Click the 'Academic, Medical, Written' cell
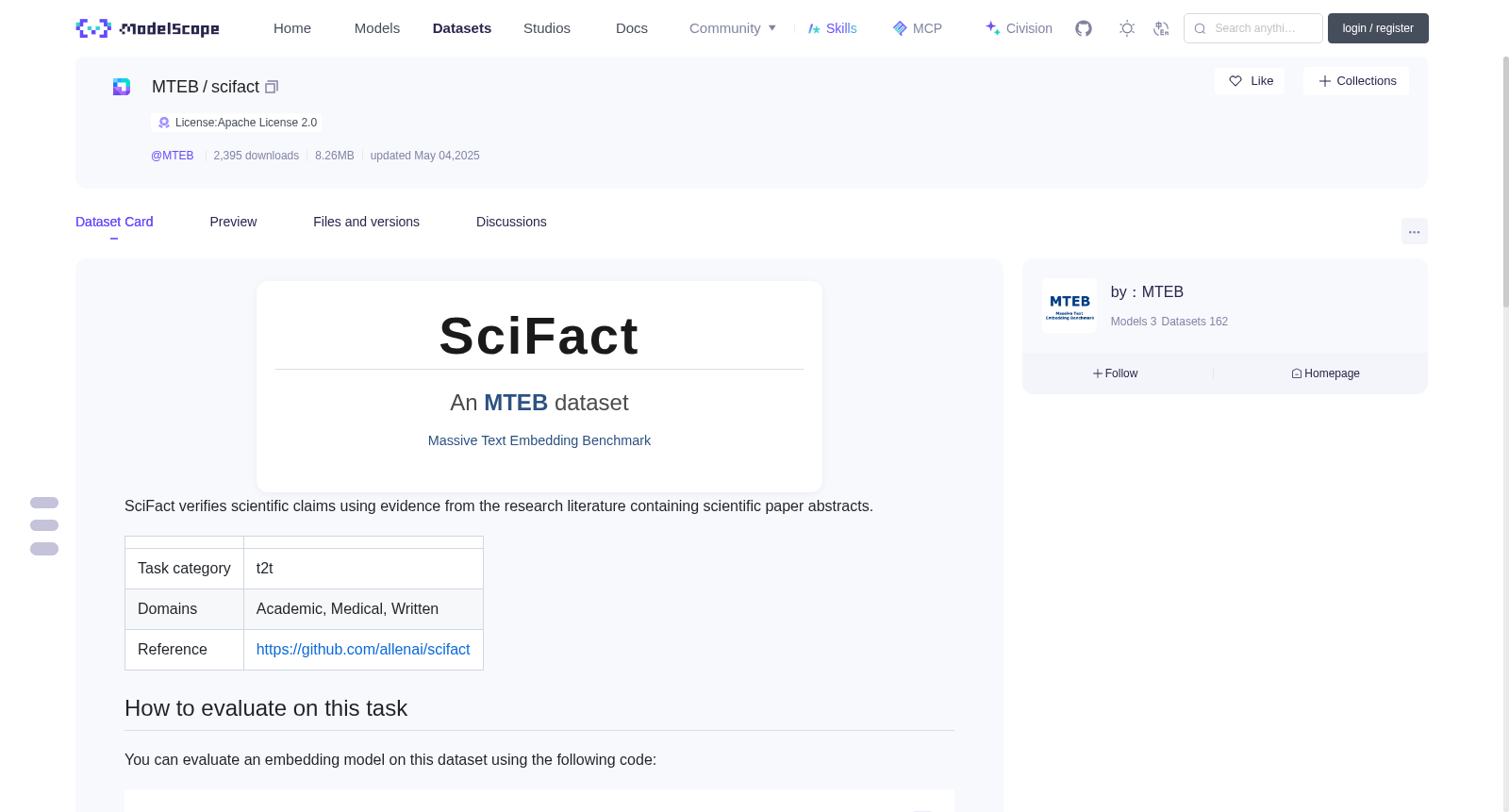The width and height of the screenshot is (1509, 812). (363, 609)
